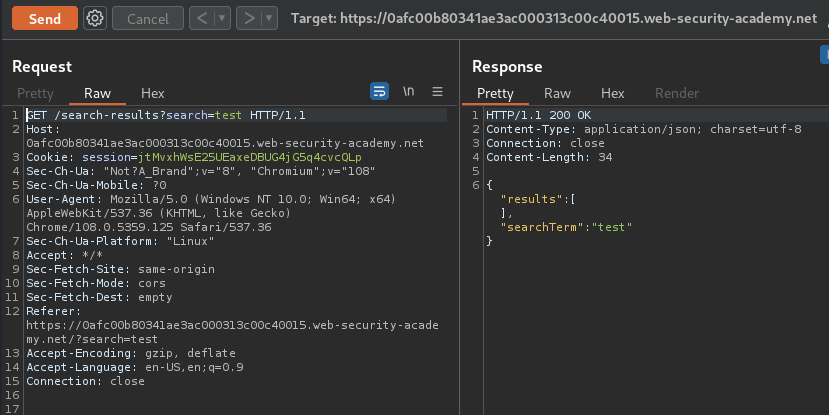Screen dimensions: 829x415
Task: Click the "searchTerm":"test" JSON entry
Action: click(566, 227)
